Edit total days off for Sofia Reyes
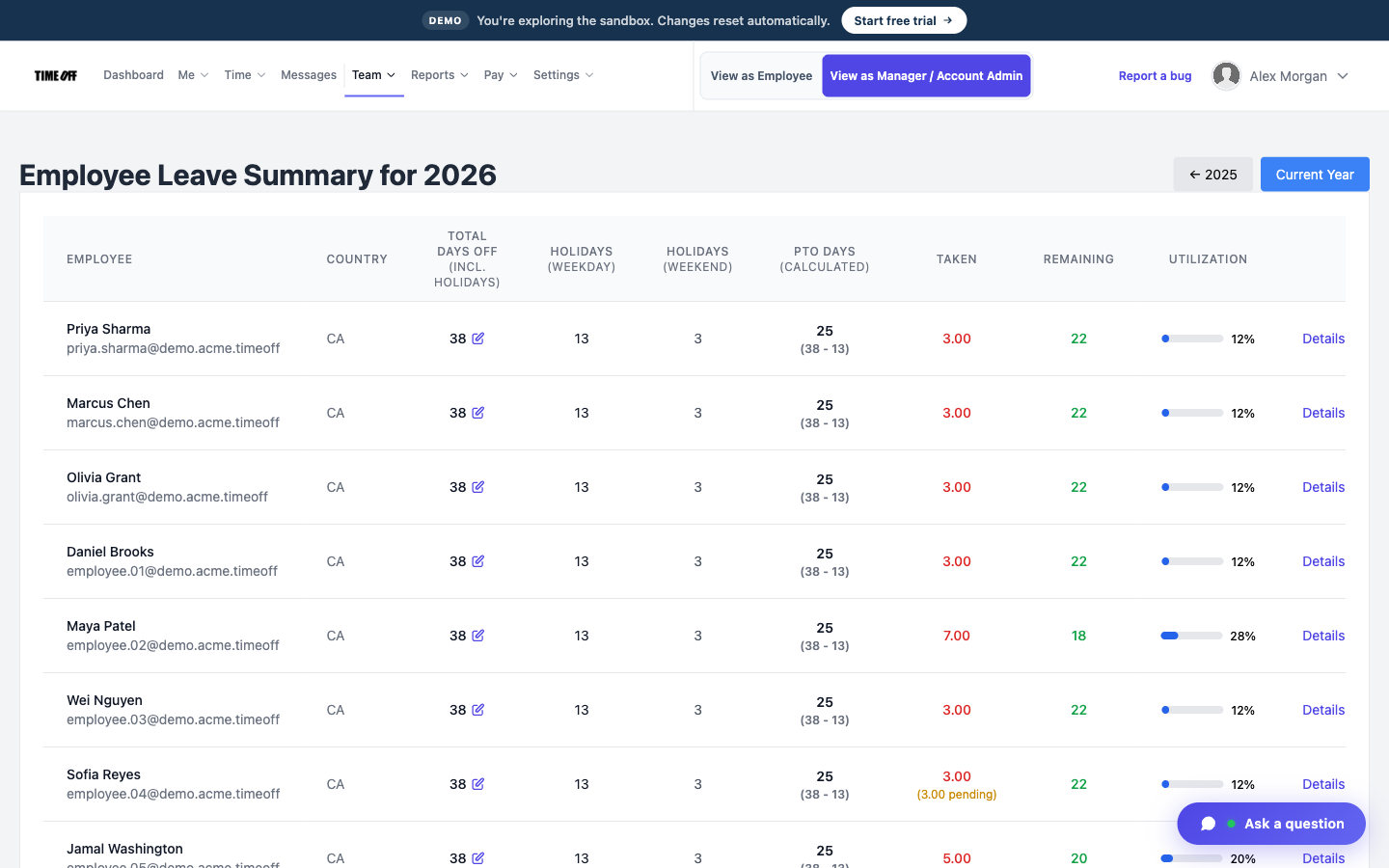Viewport: 1389px width, 868px height. [478, 784]
